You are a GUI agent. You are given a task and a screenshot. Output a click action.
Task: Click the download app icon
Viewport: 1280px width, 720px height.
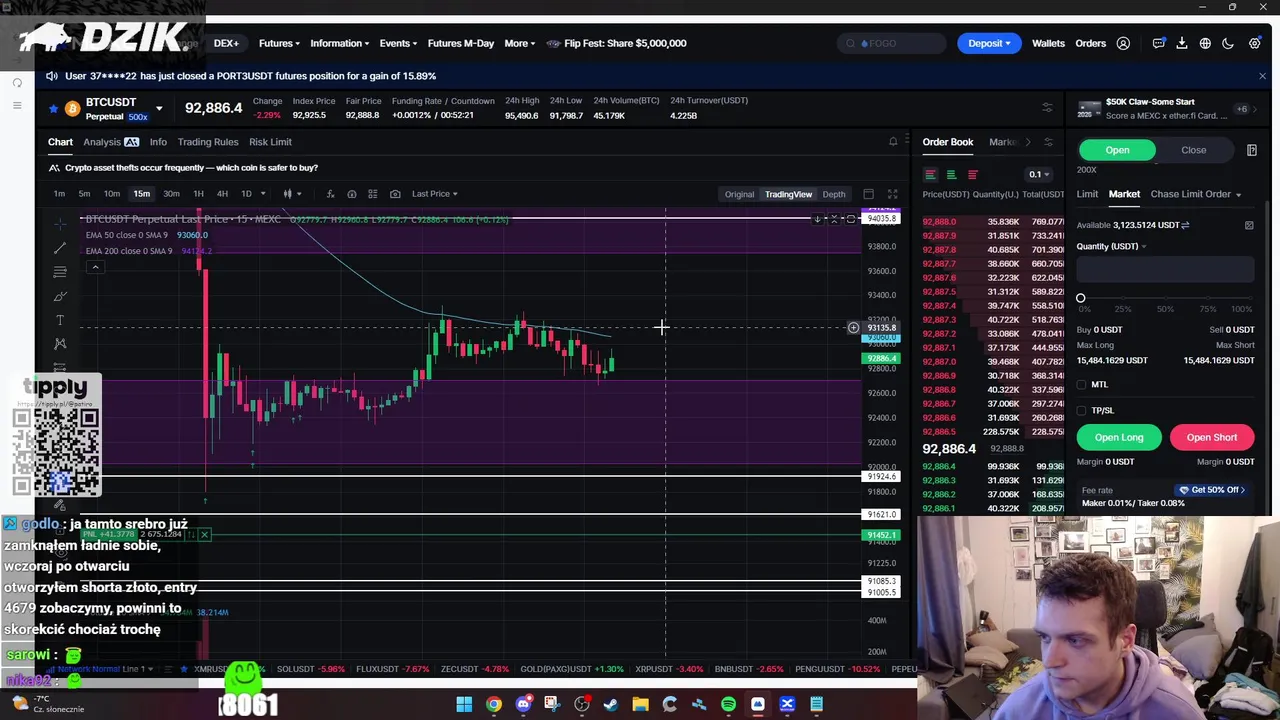point(1181,43)
